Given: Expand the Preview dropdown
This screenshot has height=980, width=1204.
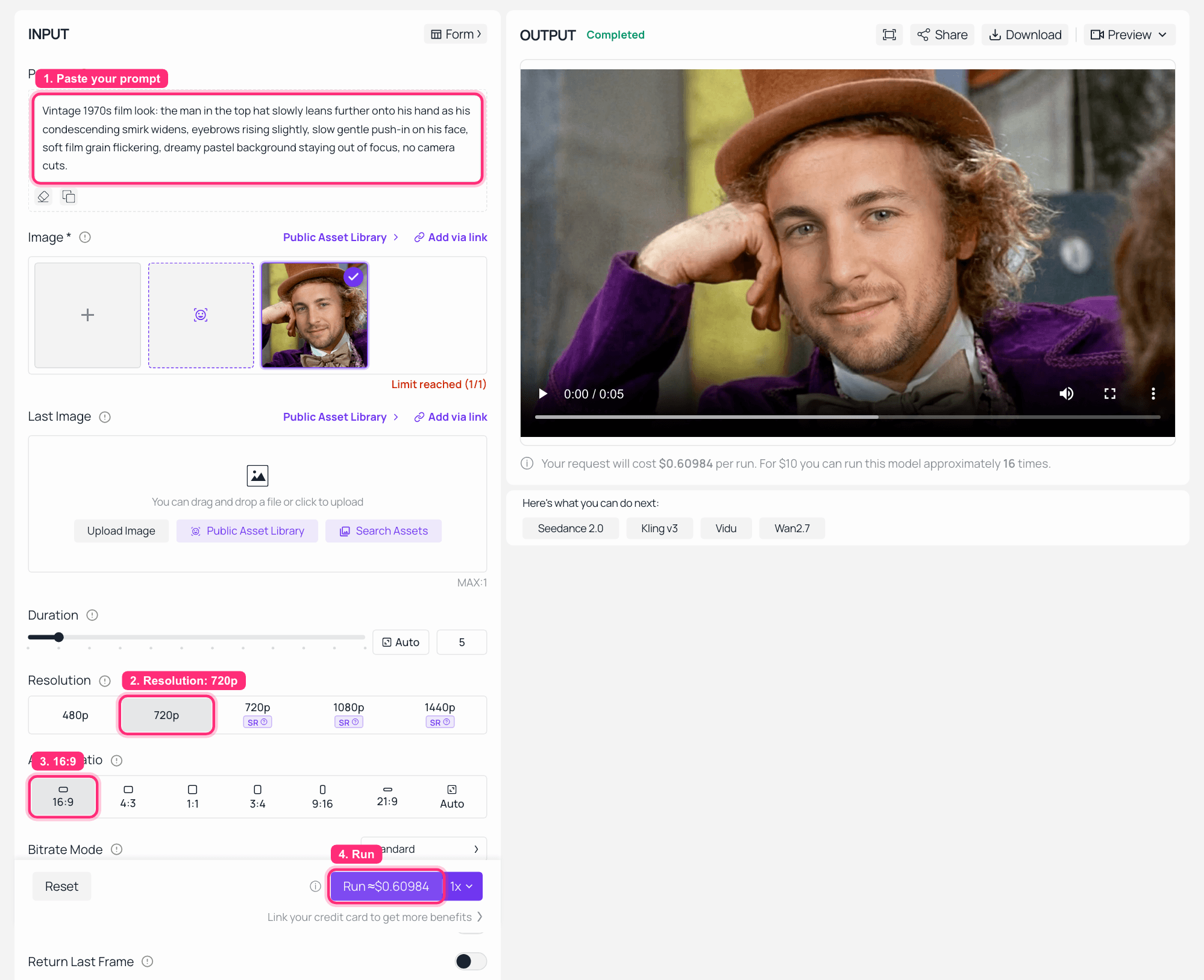Looking at the screenshot, I should [1129, 35].
